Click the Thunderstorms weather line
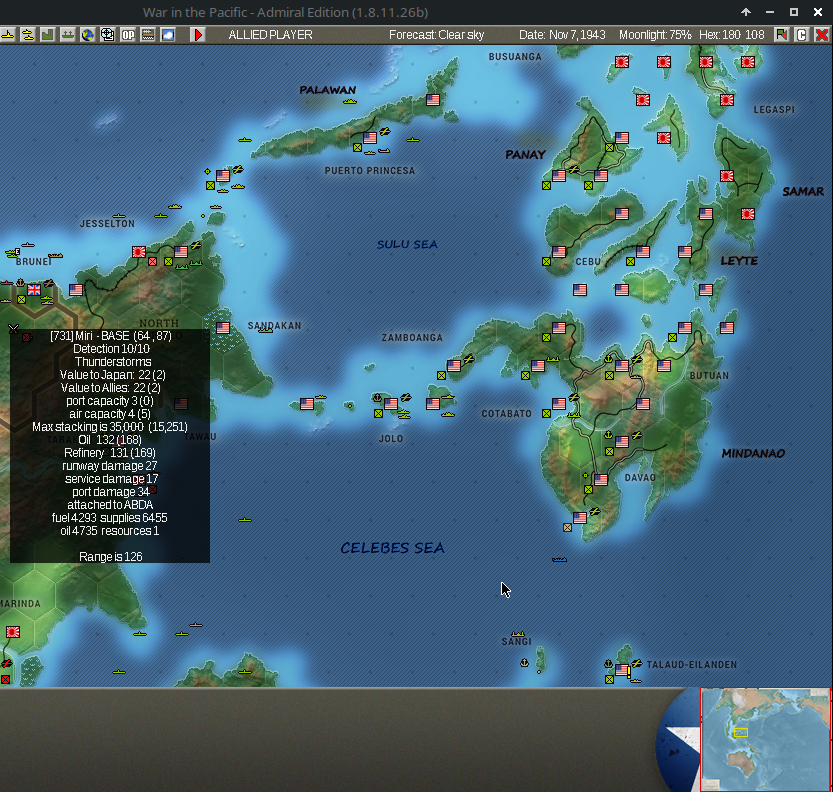The width and height of the screenshot is (833, 792). (113, 362)
